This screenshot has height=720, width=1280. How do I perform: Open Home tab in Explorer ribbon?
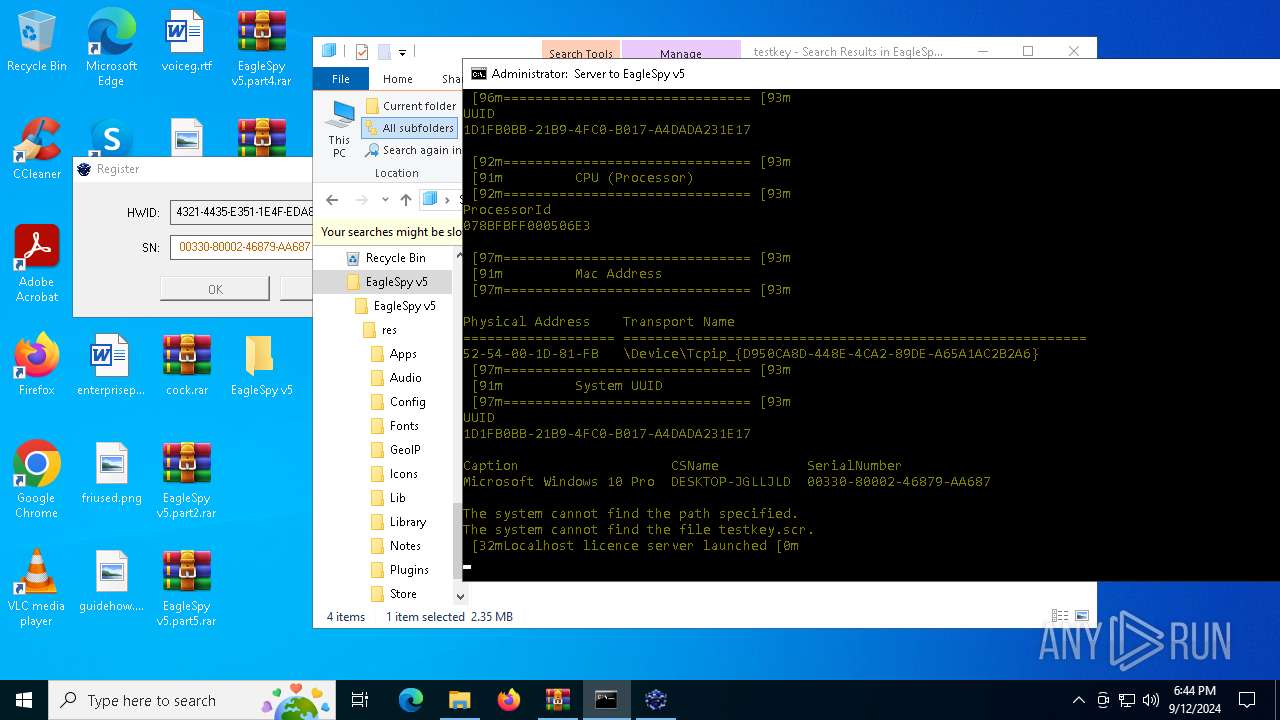[x=397, y=79]
